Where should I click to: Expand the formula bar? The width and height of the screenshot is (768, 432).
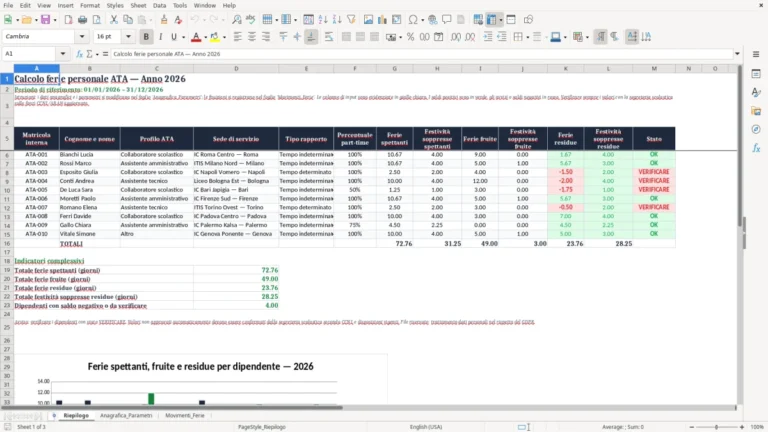[x=737, y=54]
